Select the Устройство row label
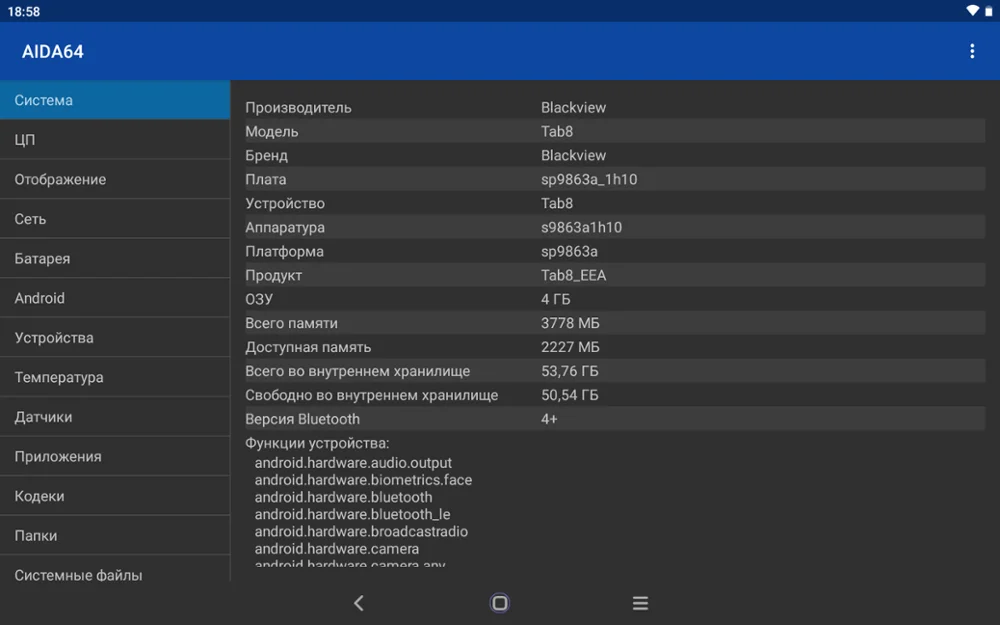This screenshot has width=1000, height=625. pyautogui.click(x=284, y=203)
